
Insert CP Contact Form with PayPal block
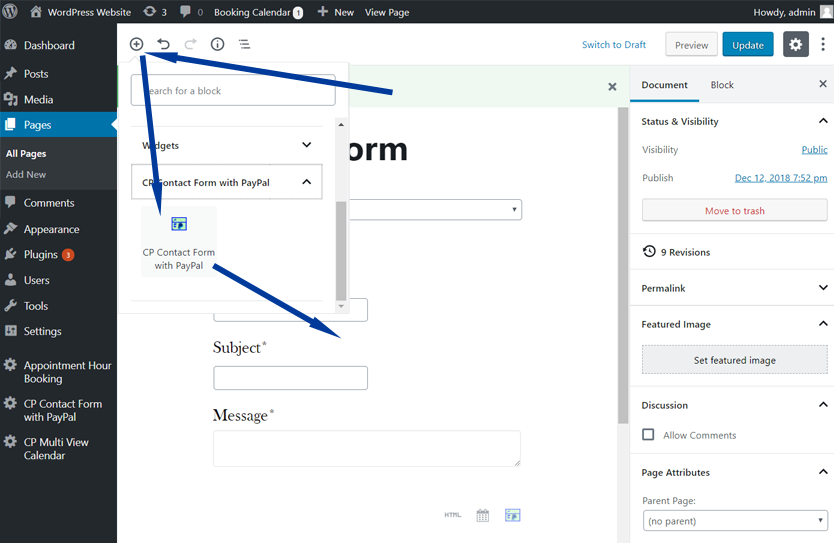point(179,241)
